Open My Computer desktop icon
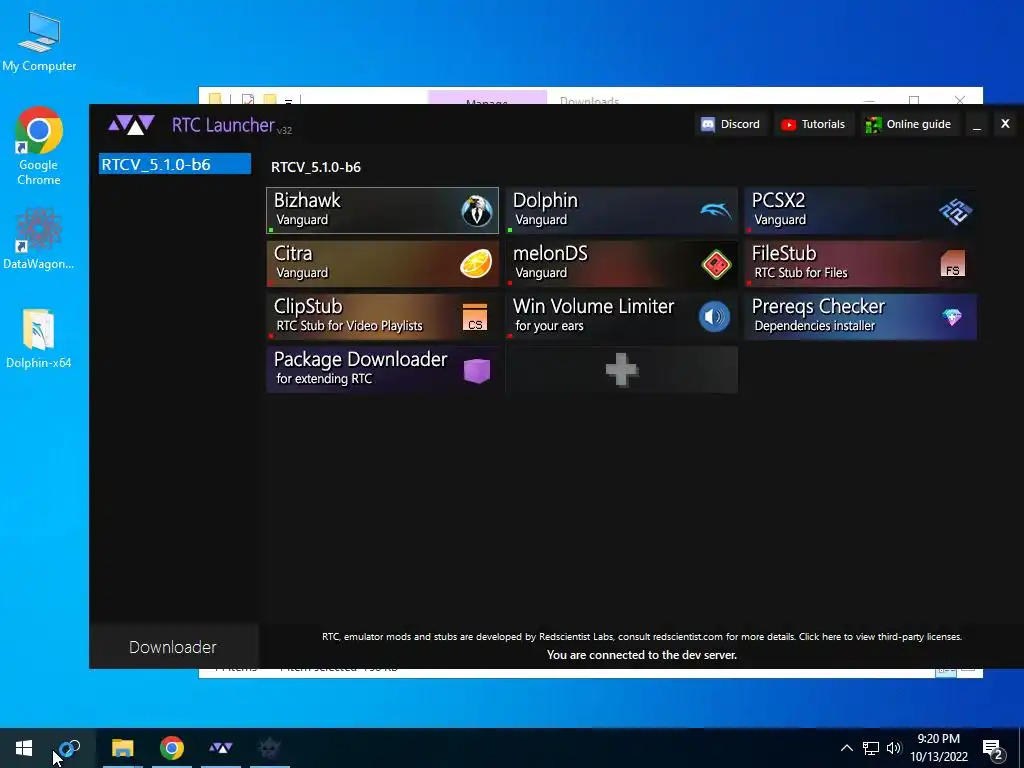The width and height of the screenshot is (1024, 768). 39,42
